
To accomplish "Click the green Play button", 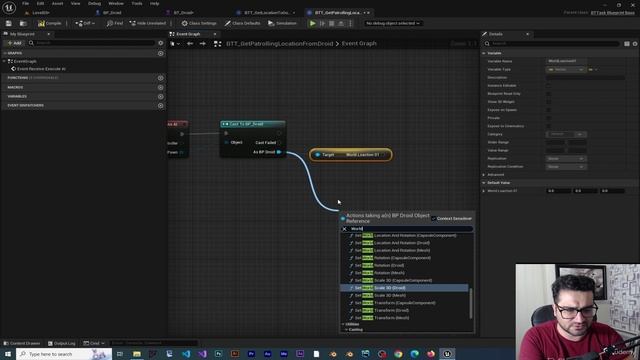I will (x=313, y=23).
